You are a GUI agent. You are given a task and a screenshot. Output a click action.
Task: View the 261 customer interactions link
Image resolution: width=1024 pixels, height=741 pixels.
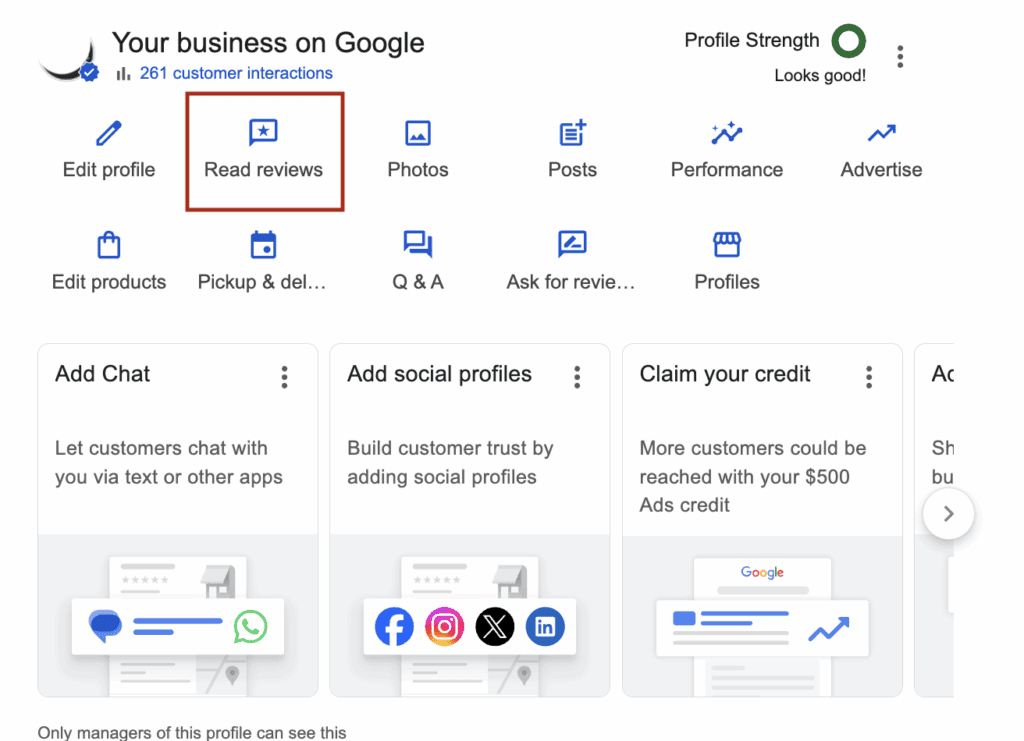(x=237, y=73)
